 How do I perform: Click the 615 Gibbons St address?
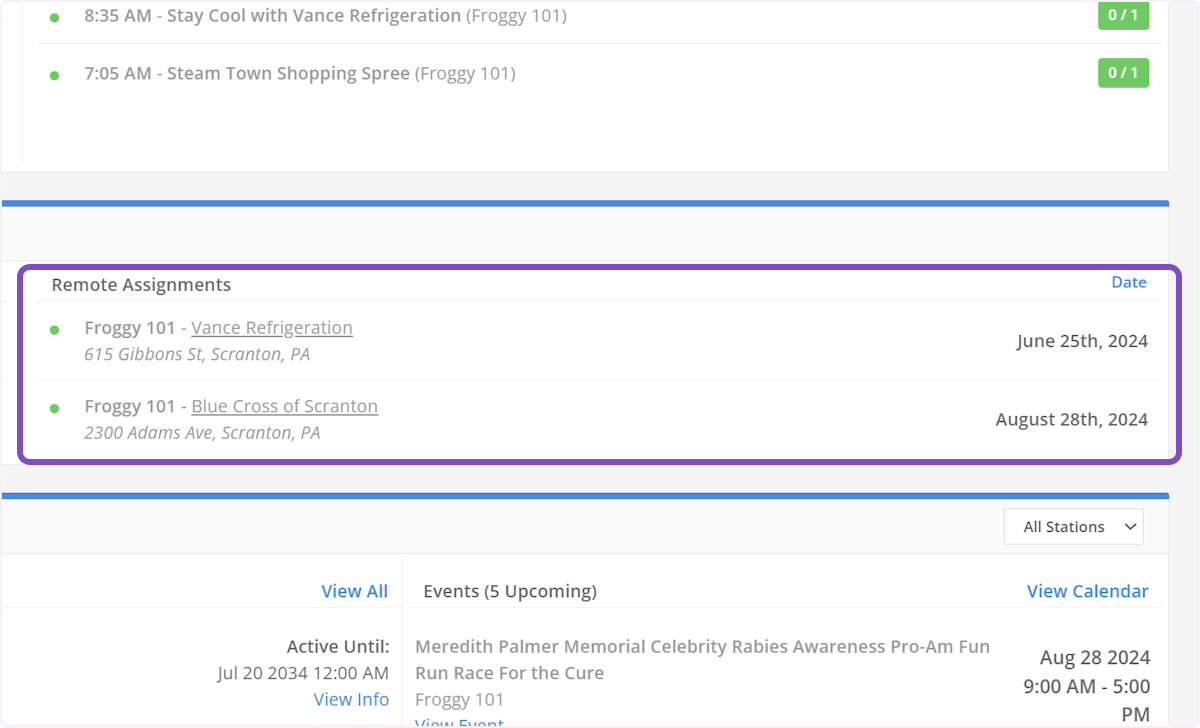point(197,355)
